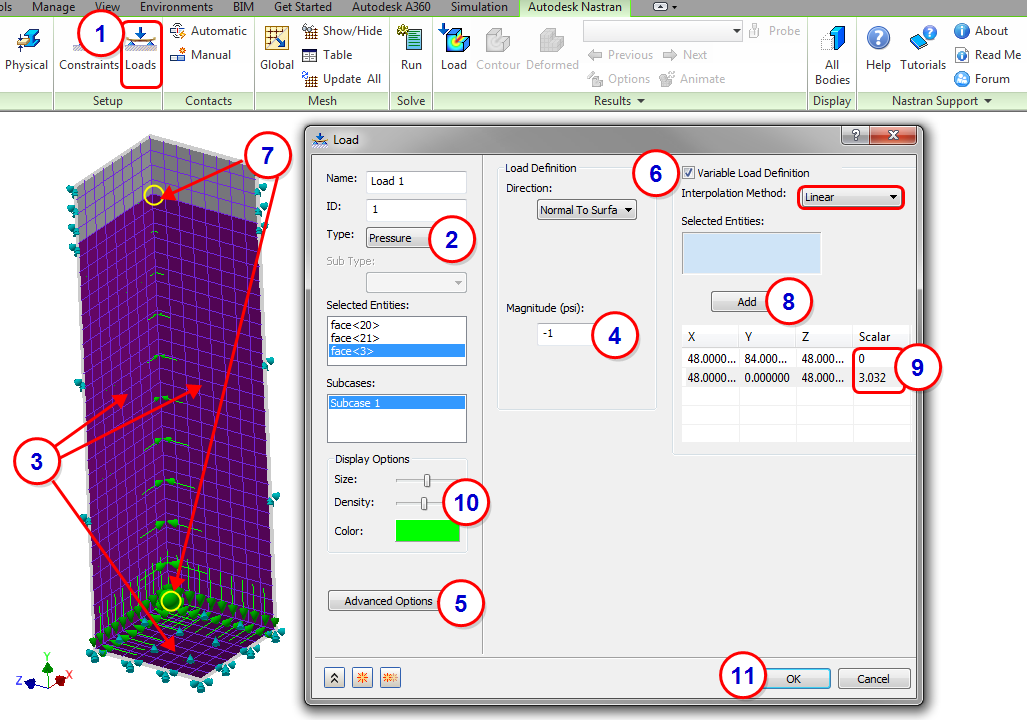
Task: Confirm the load with OK
Action: (x=796, y=679)
